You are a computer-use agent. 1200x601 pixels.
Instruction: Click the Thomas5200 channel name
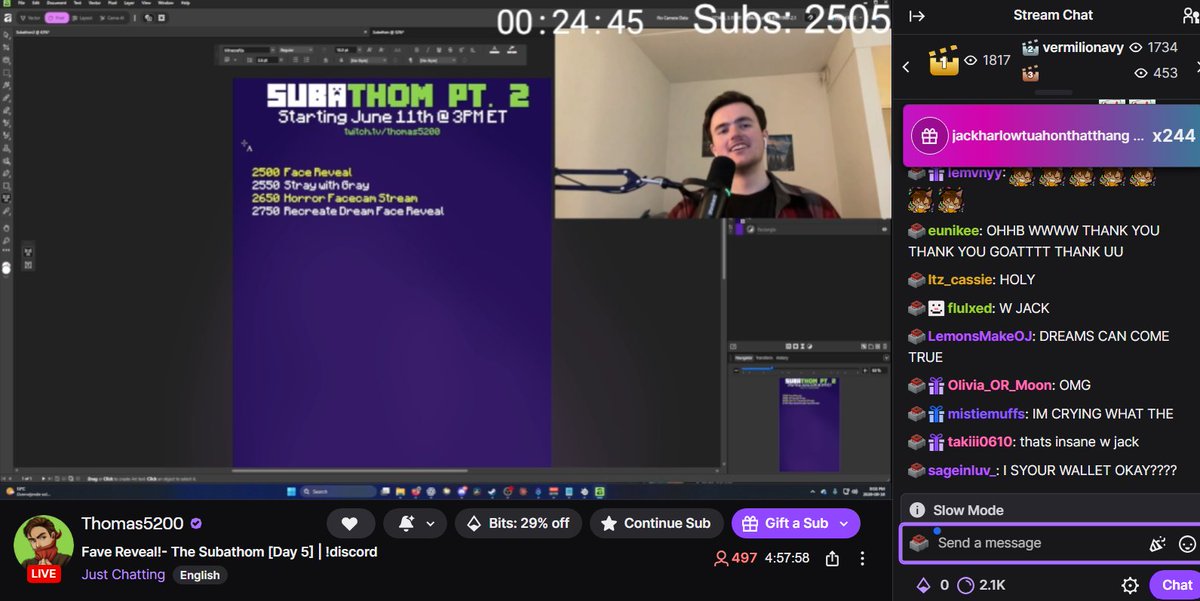tap(133, 524)
